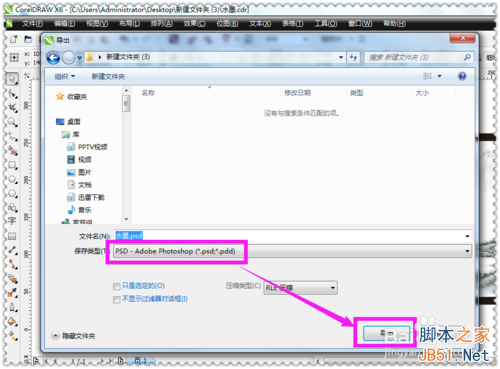Image resolution: width=500 pixels, height=369 pixels.
Task: Select the Shape tool in CorelDRAW toolbox
Action: (13, 94)
